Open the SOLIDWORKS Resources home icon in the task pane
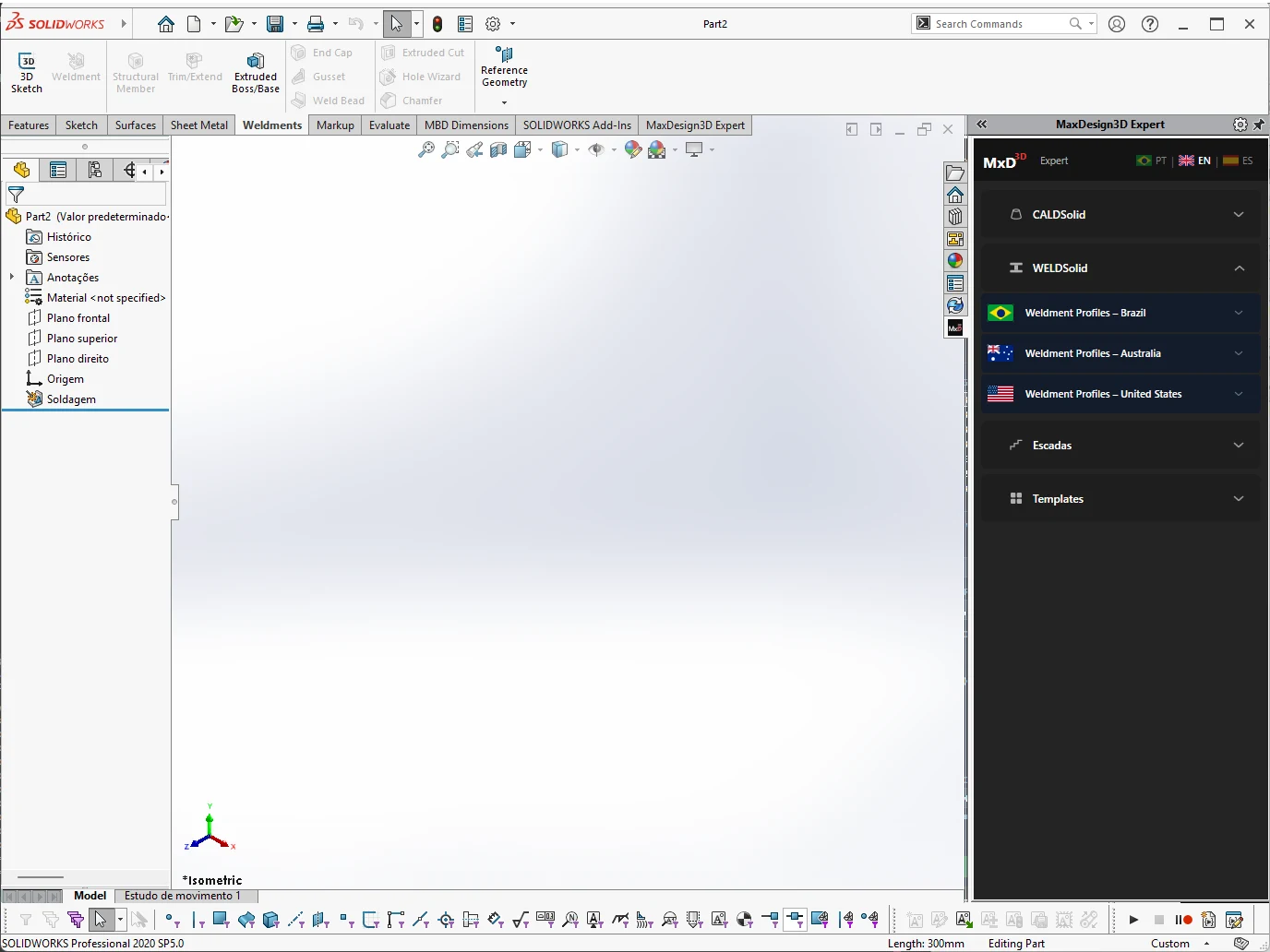 [955, 195]
